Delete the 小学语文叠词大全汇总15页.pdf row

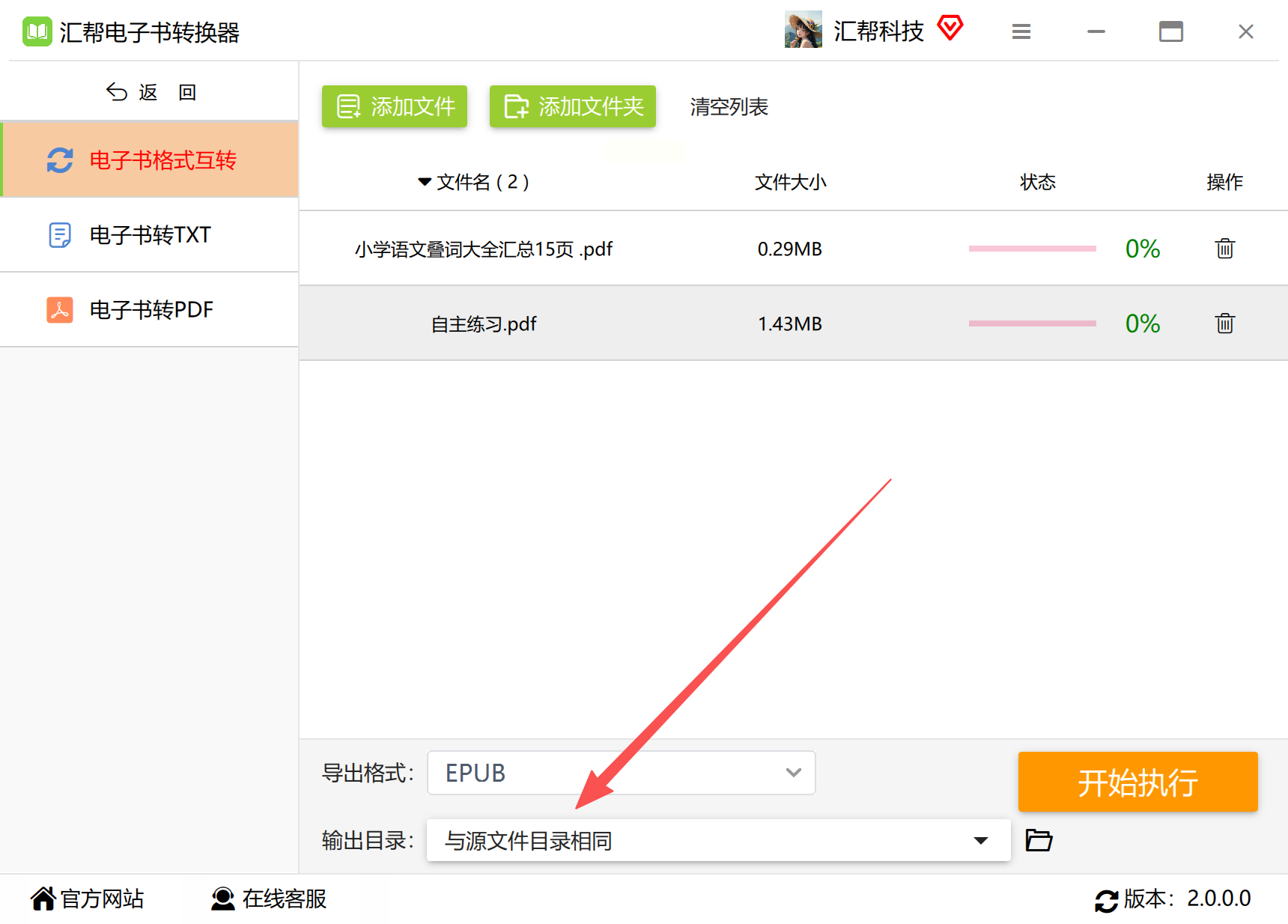pos(1224,248)
